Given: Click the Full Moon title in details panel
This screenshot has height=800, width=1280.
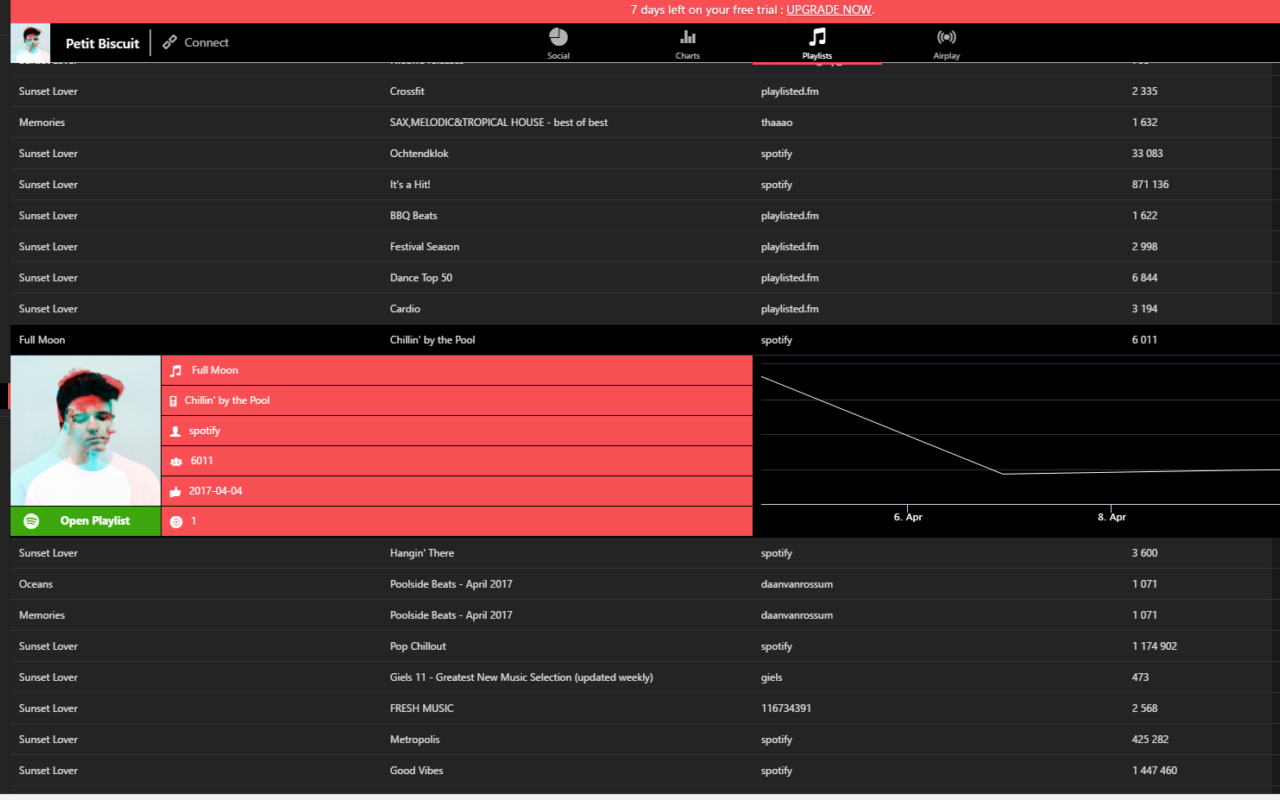Looking at the screenshot, I should (x=215, y=370).
